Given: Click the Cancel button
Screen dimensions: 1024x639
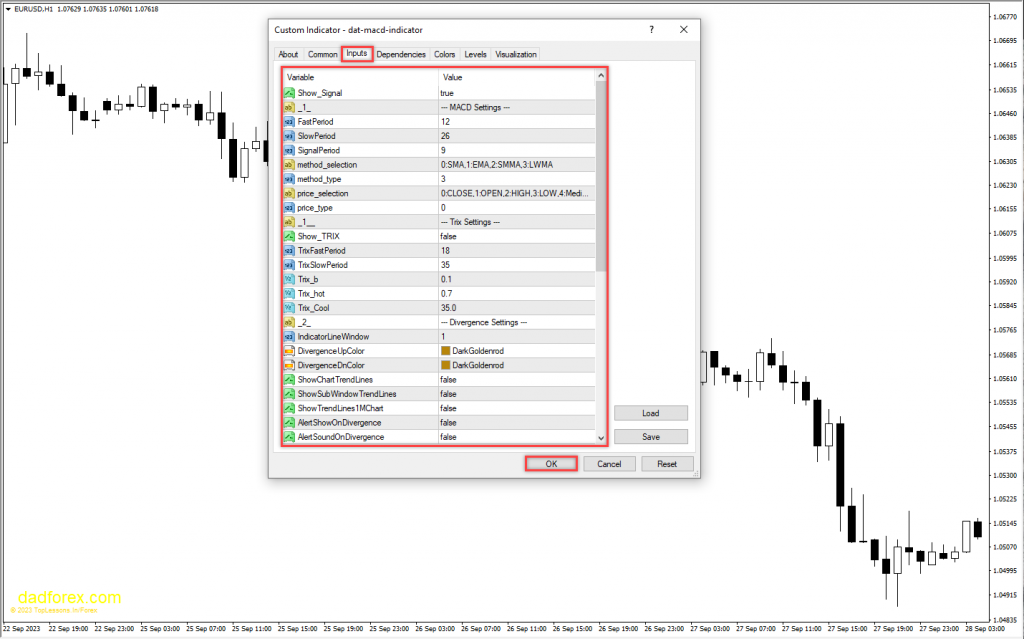Looking at the screenshot, I should pyautogui.click(x=609, y=464).
